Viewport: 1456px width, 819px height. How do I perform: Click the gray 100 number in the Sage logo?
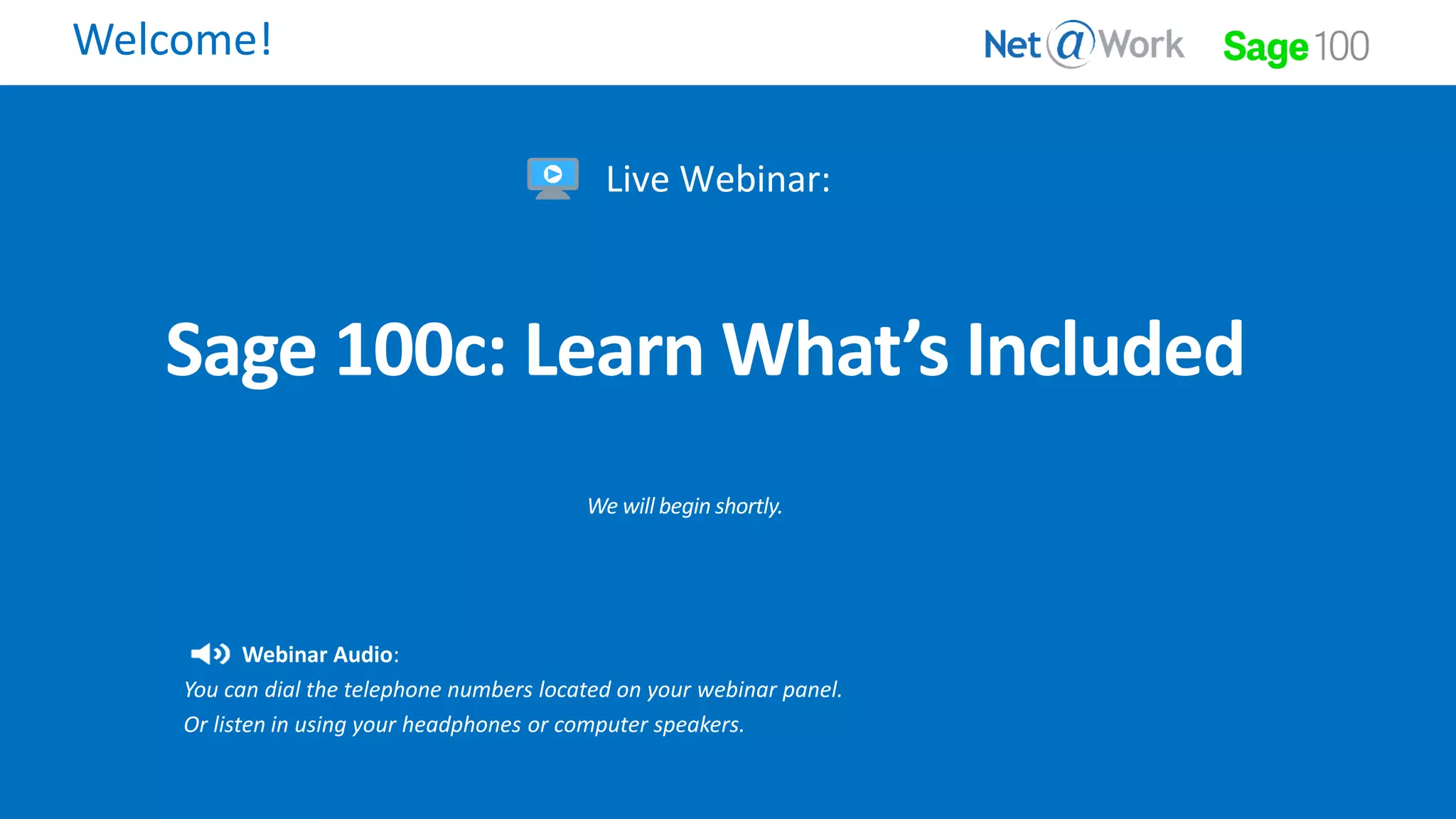pos(1341,47)
